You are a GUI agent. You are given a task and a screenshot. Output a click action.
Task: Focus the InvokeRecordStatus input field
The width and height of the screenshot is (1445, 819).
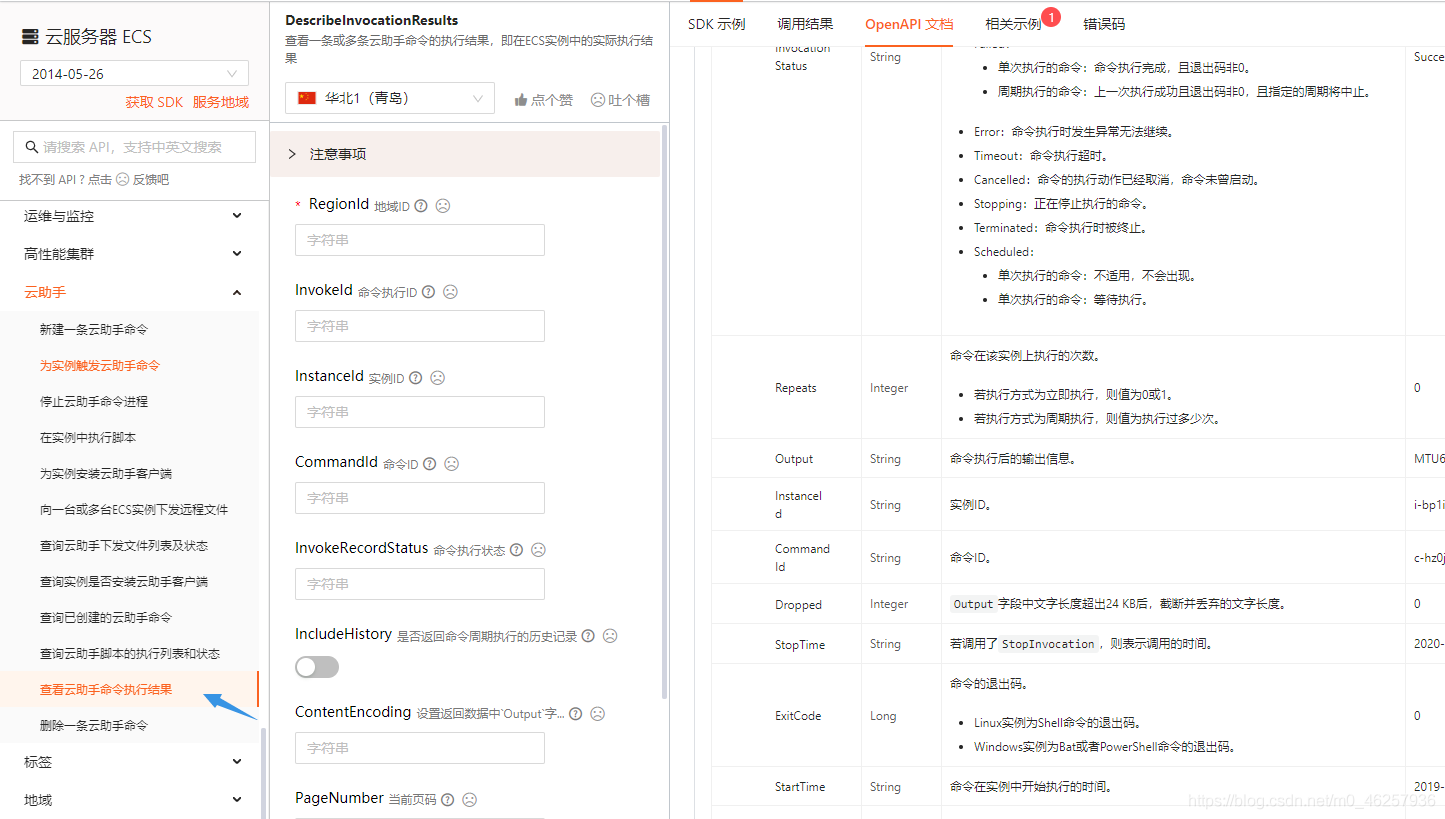(420, 584)
